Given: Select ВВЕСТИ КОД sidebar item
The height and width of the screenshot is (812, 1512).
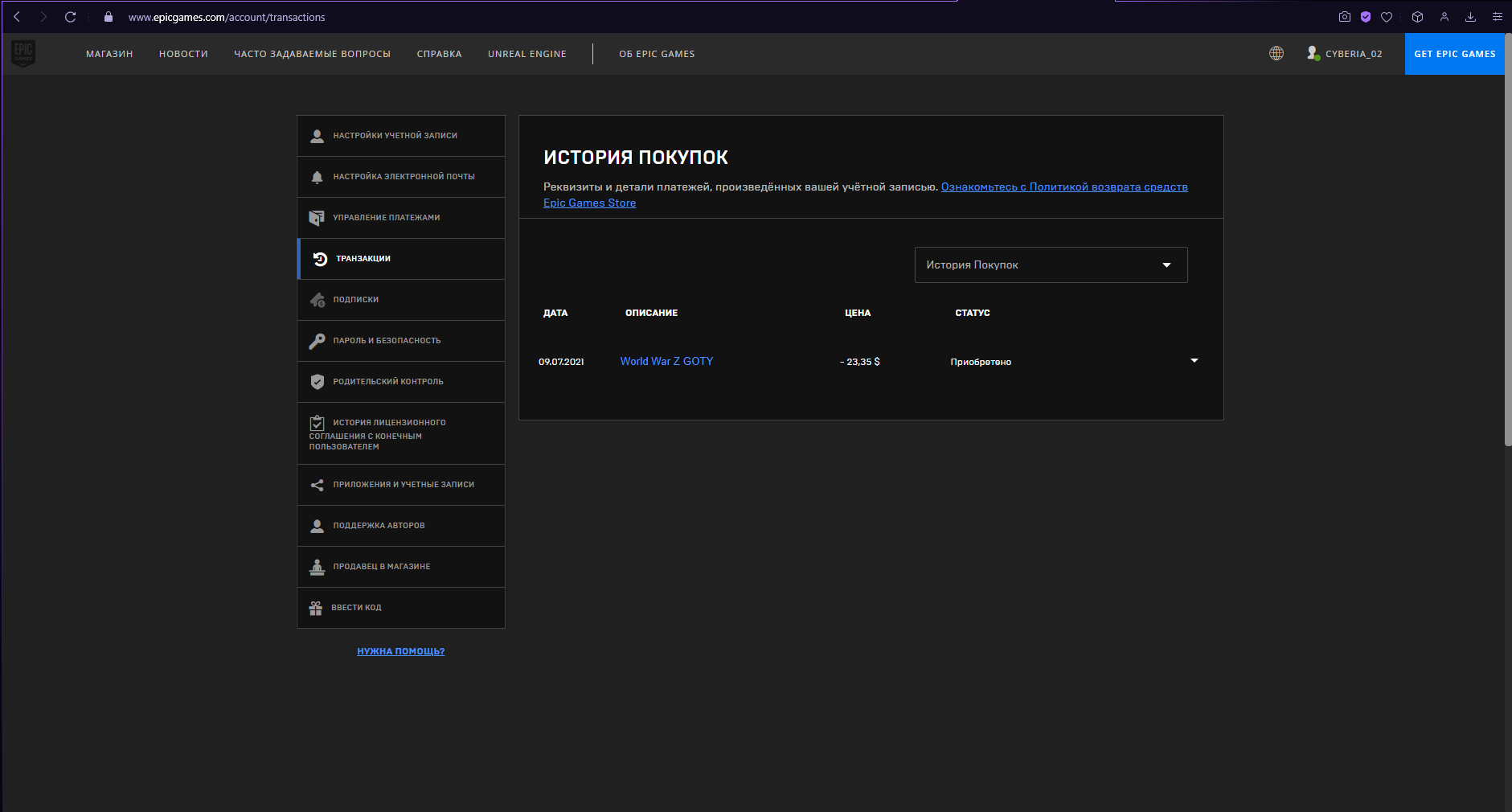Looking at the screenshot, I should [401, 608].
